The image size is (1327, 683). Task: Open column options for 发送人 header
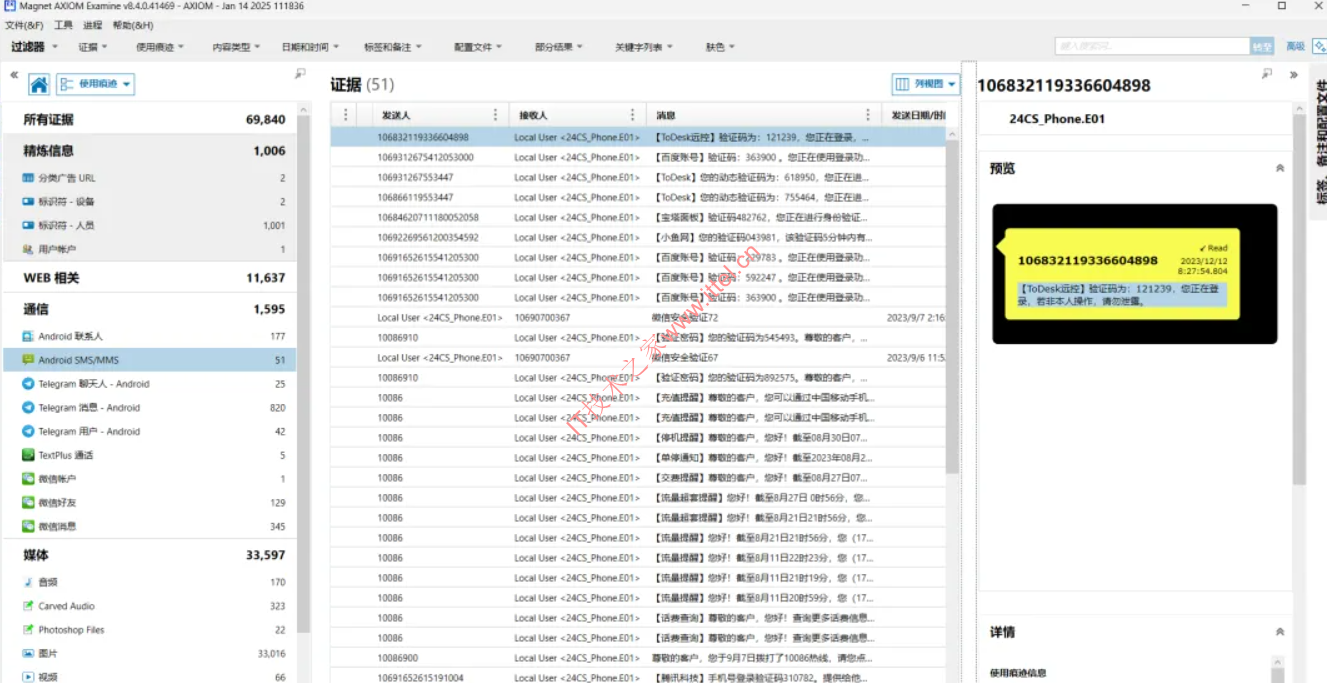pyautogui.click(x=495, y=115)
